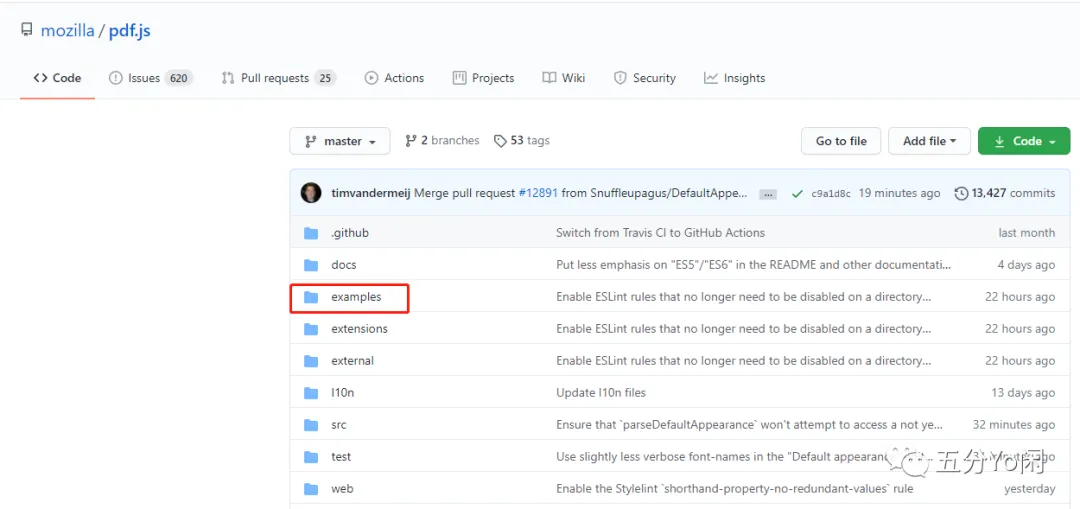Click 'yesterday' timestamp in web row

pyautogui.click(x=1030, y=489)
